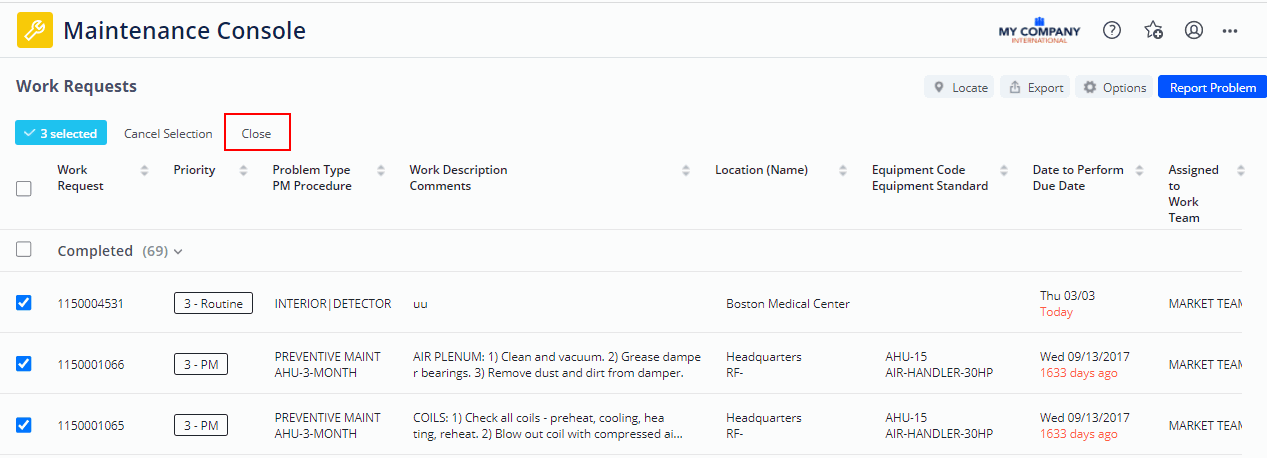Screen dimensions: 1267x458
Task: Tick the header select-all checkbox
Action: click(x=24, y=188)
